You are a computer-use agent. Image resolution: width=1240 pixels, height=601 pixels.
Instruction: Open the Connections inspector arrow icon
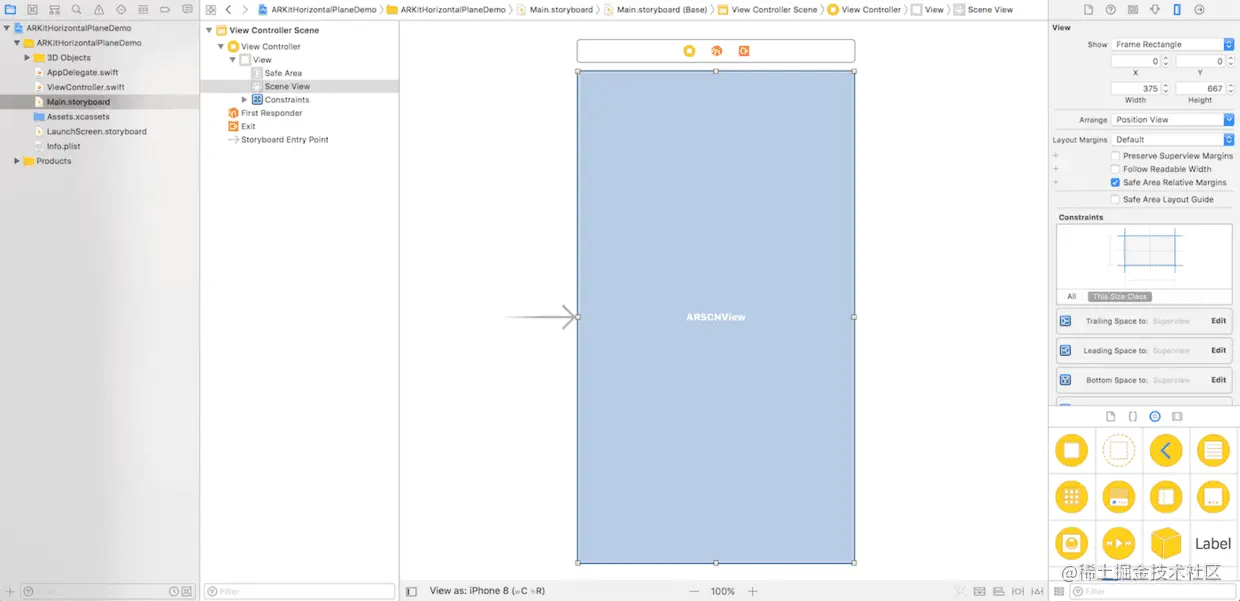pyautogui.click(x=1198, y=9)
